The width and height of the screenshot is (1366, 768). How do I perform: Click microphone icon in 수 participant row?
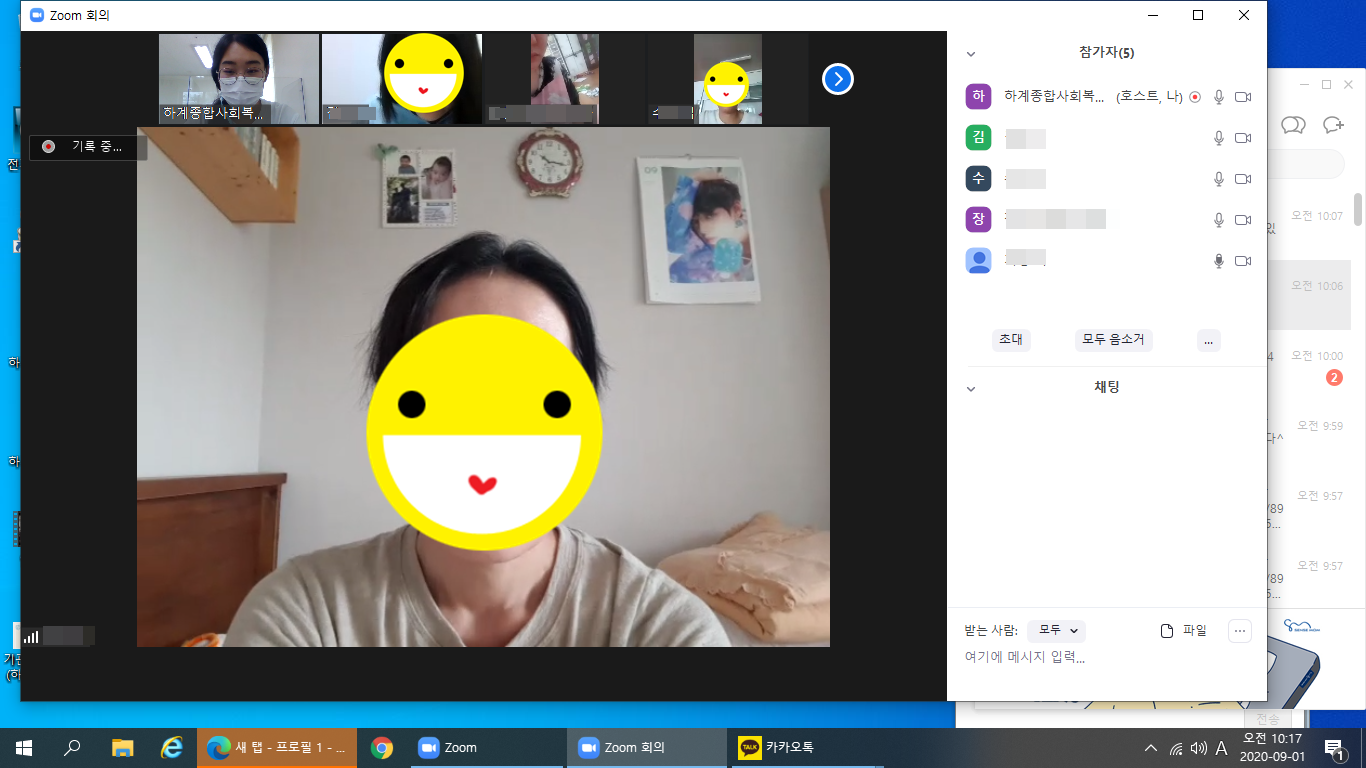1218,179
